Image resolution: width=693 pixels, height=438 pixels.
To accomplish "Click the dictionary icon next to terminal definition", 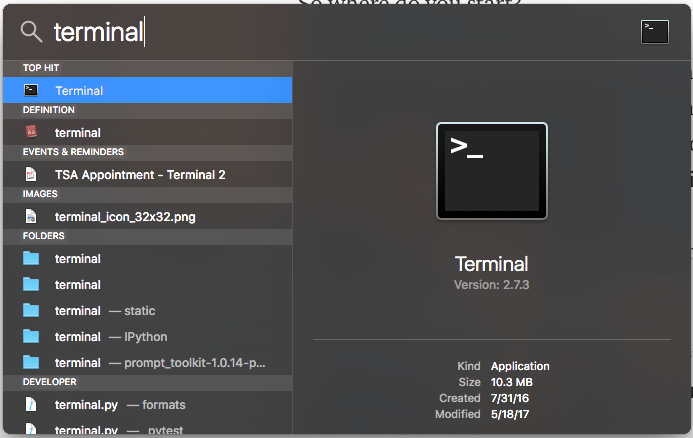I will tap(31, 132).
